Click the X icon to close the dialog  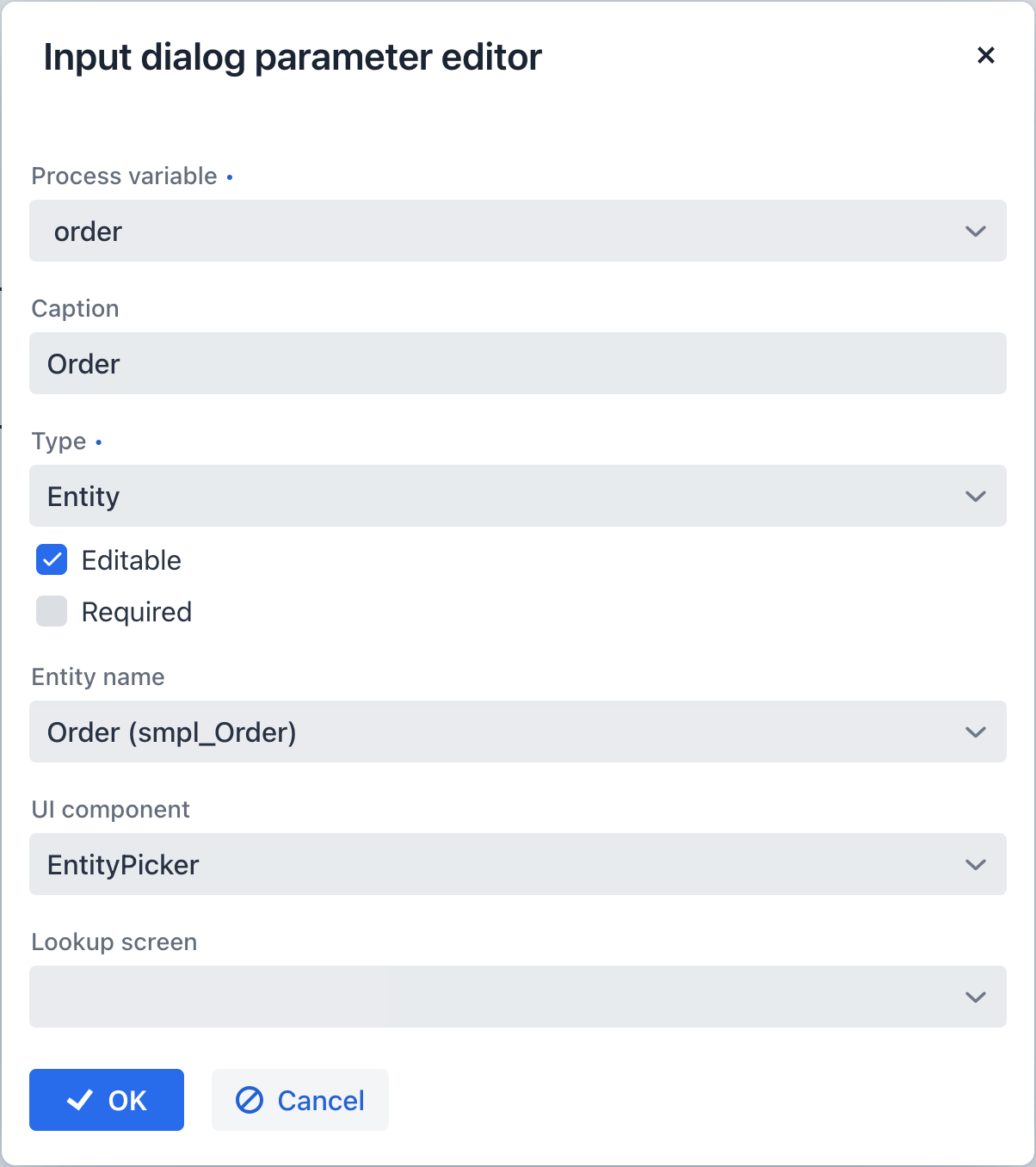tap(986, 55)
